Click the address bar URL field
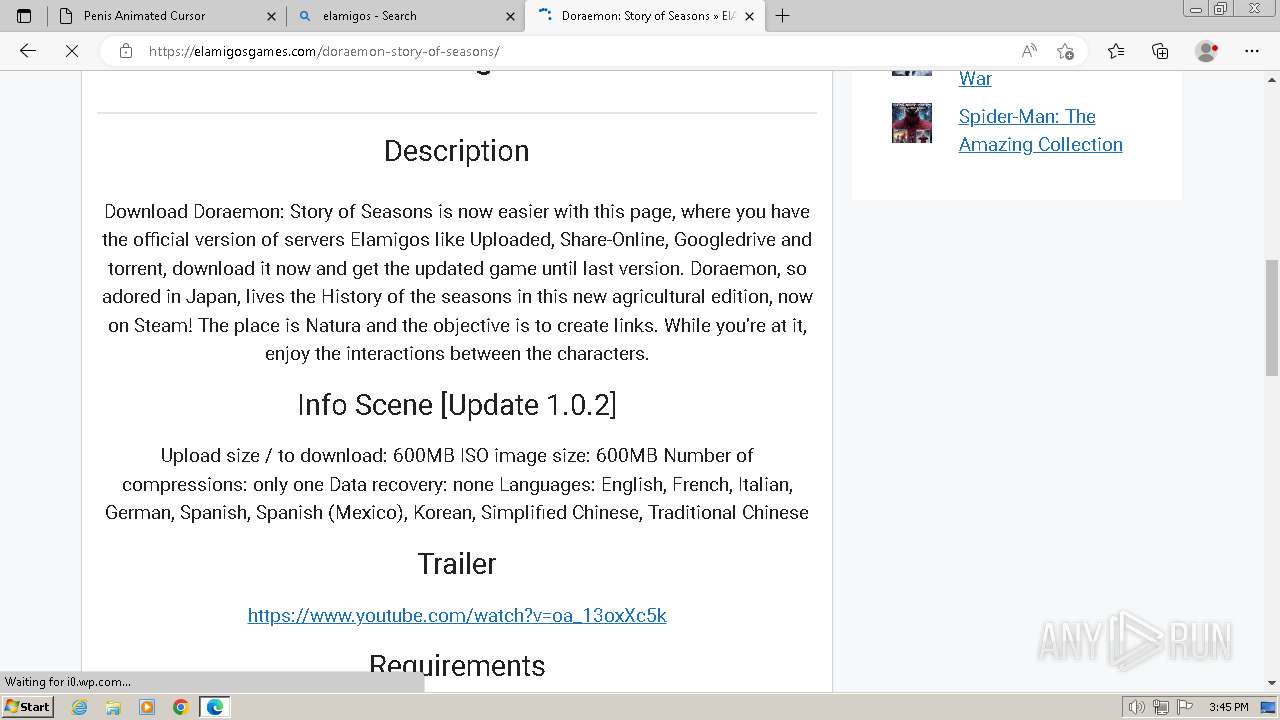1280x720 pixels. point(575,51)
